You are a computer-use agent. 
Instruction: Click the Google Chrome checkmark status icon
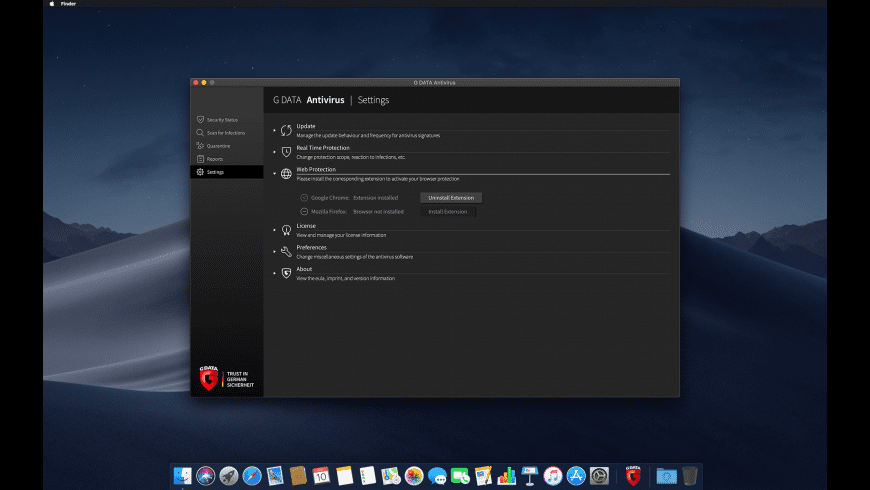[x=304, y=198]
